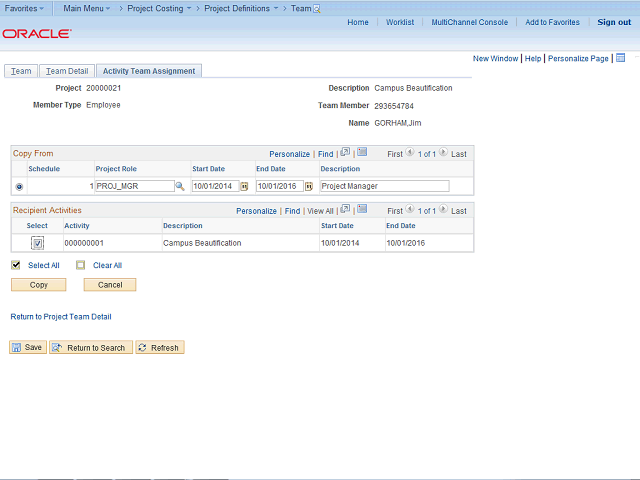This screenshot has height=480, width=640.
Task: Click the Schedule column header
Action: pos(44,169)
